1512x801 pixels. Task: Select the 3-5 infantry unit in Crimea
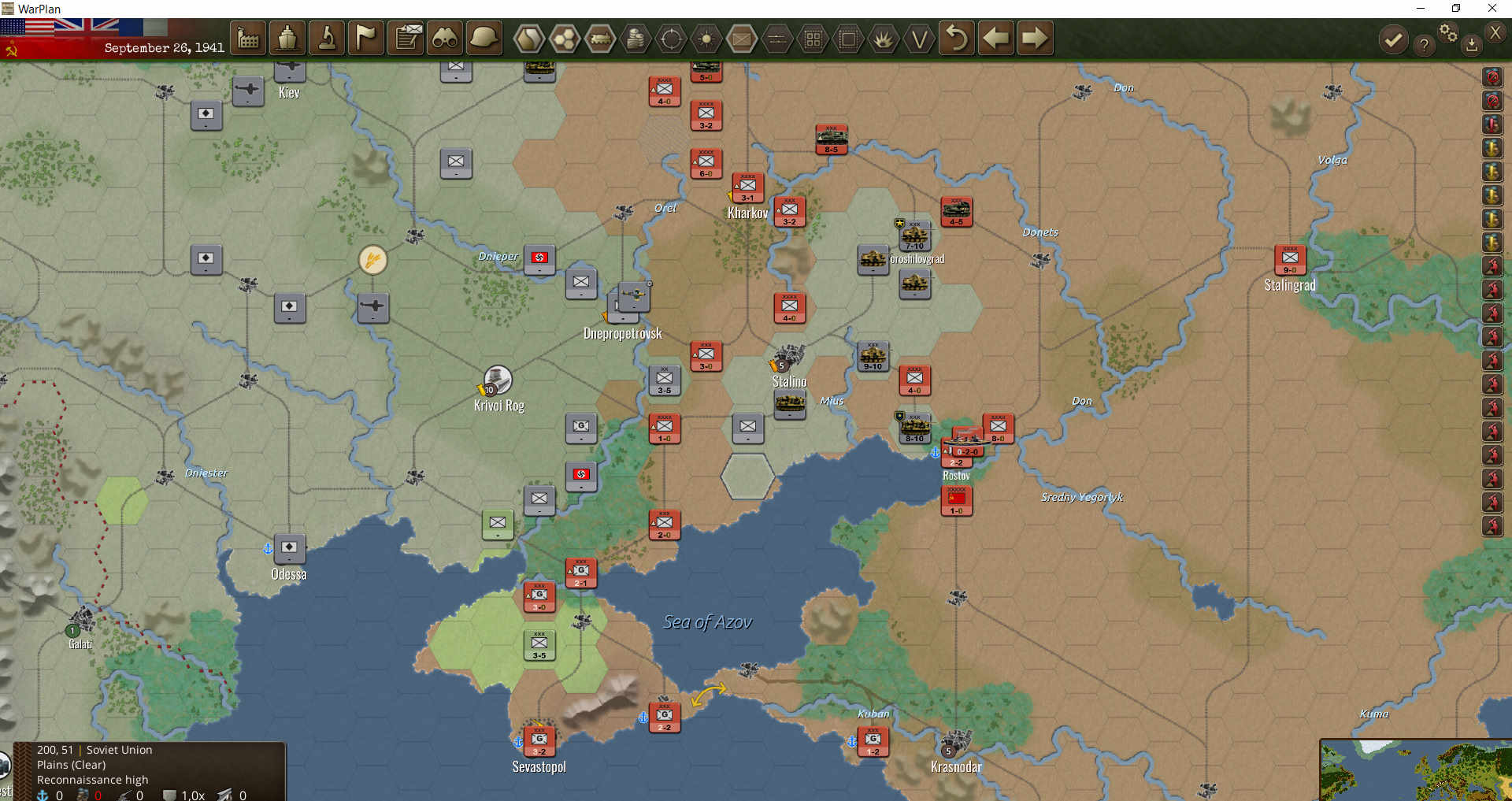click(x=539, y=645)
